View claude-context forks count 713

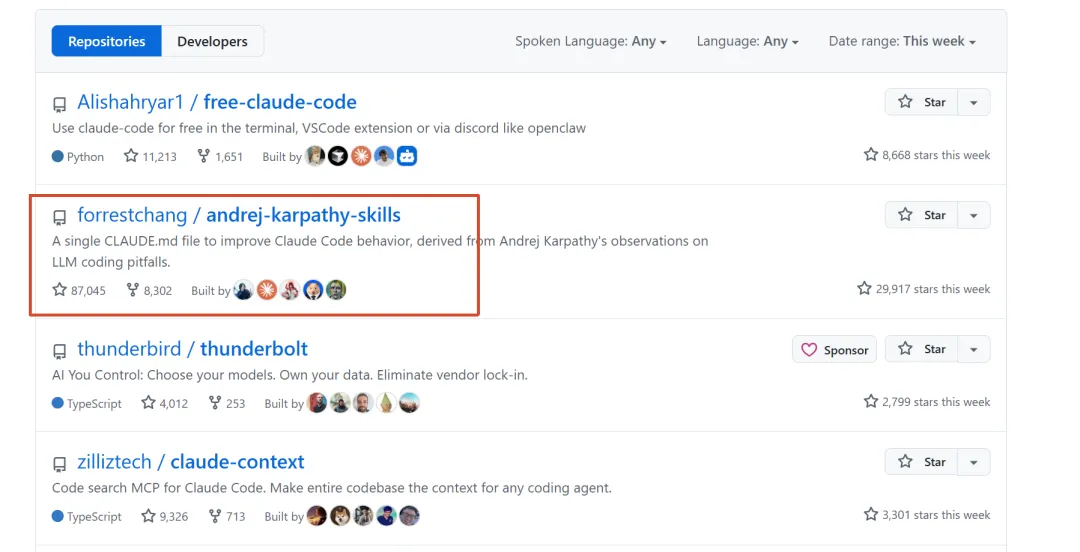point(227,516)
